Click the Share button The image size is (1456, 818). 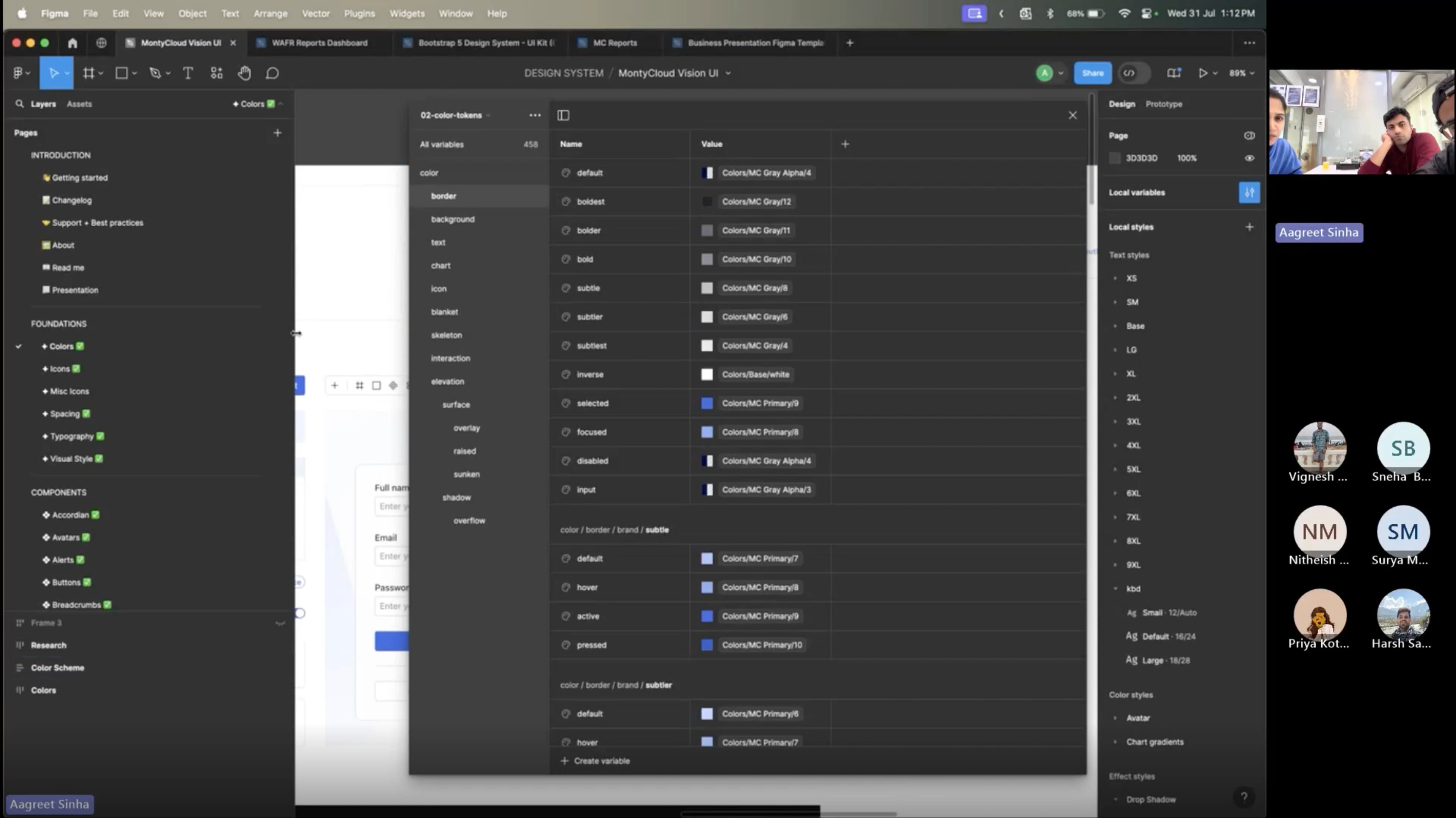pos(1092,73)
